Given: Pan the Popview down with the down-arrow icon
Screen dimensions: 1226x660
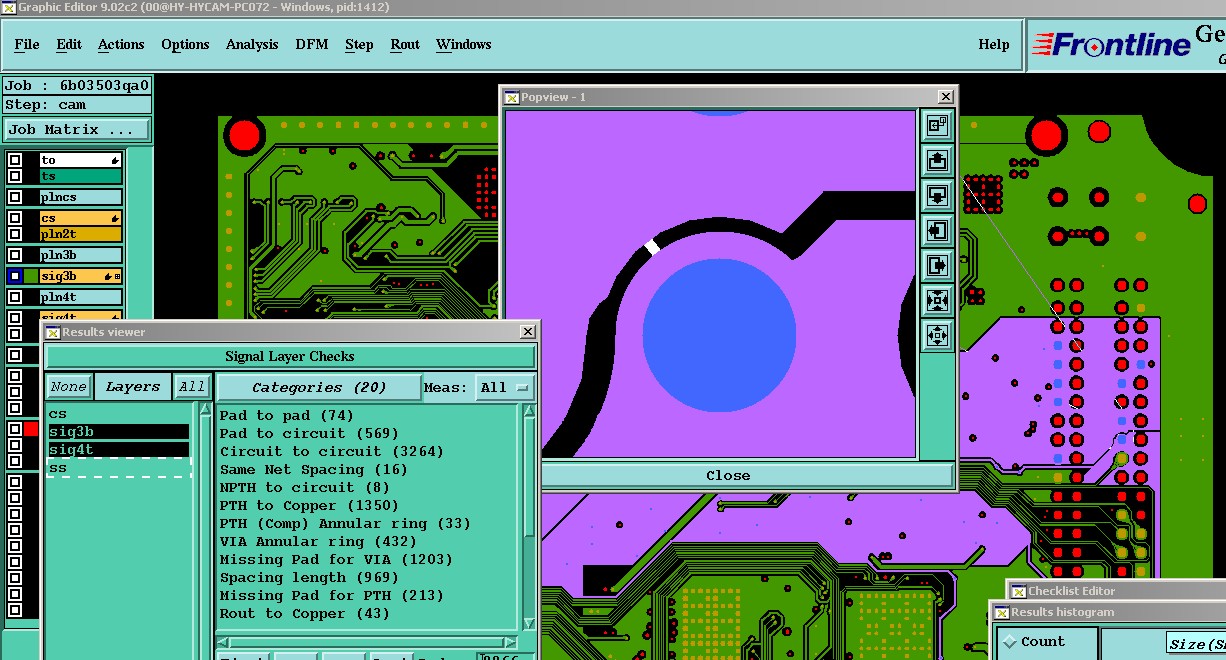Looking at the screenshot, I should point(937,195).
